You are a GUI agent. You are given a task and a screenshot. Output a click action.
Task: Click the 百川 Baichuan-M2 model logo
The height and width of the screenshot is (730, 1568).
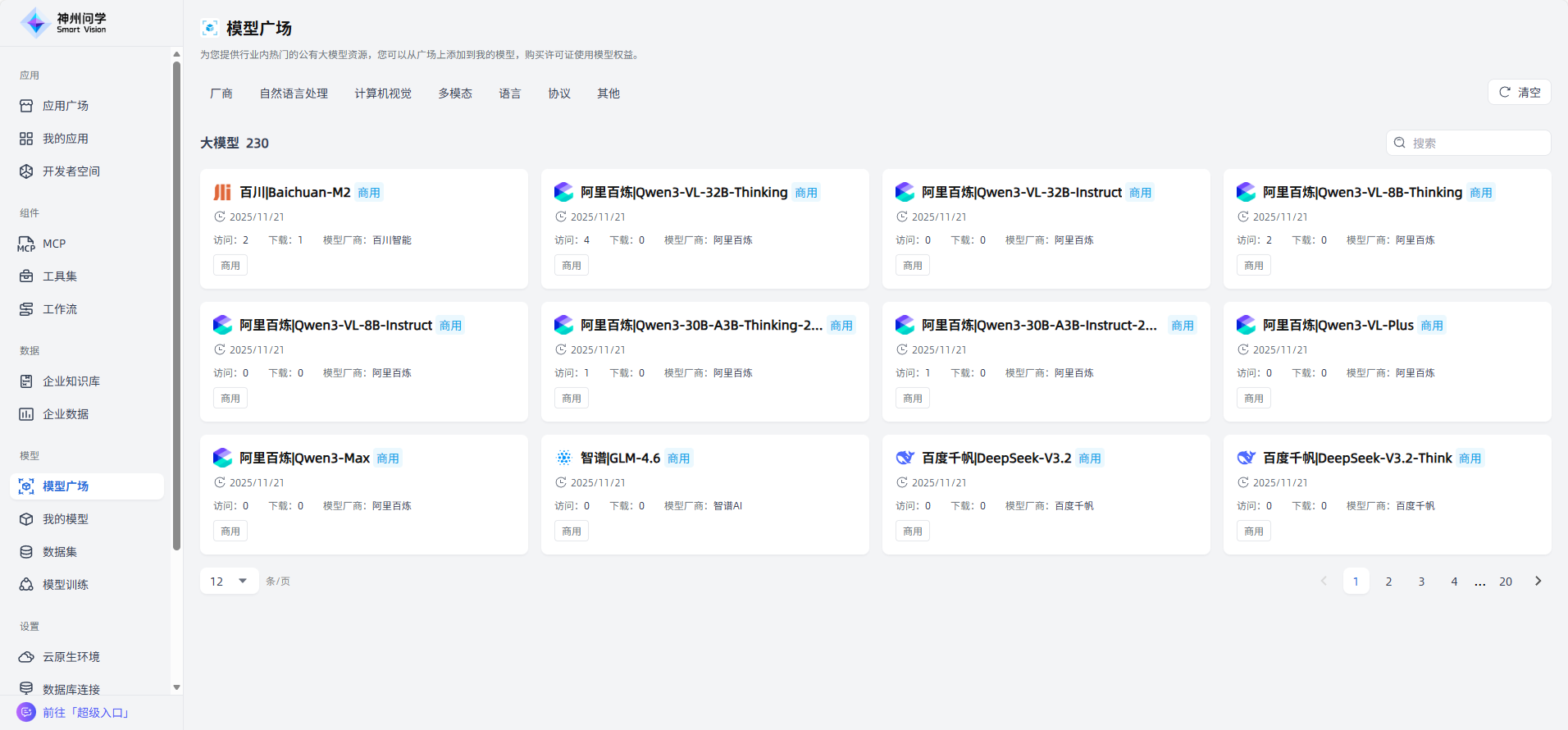click(222, 192)
